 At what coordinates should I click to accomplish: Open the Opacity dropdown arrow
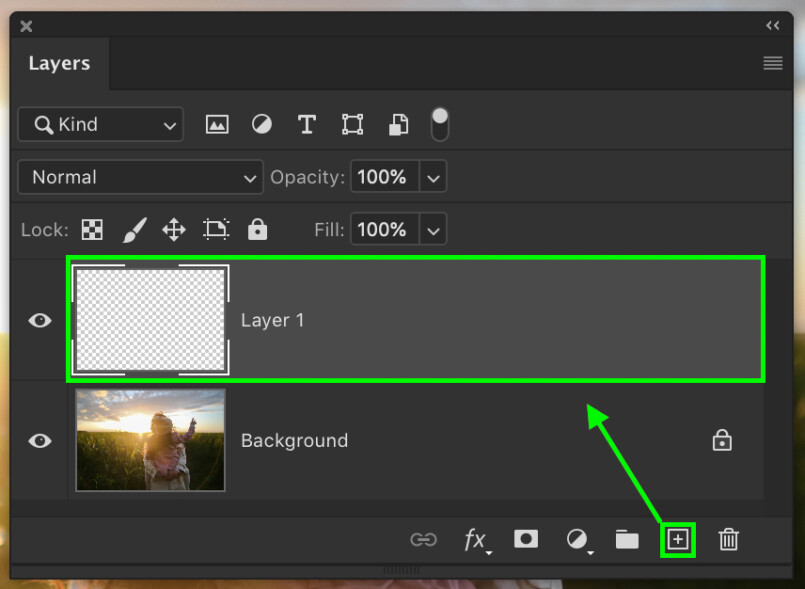click(433, 177)
